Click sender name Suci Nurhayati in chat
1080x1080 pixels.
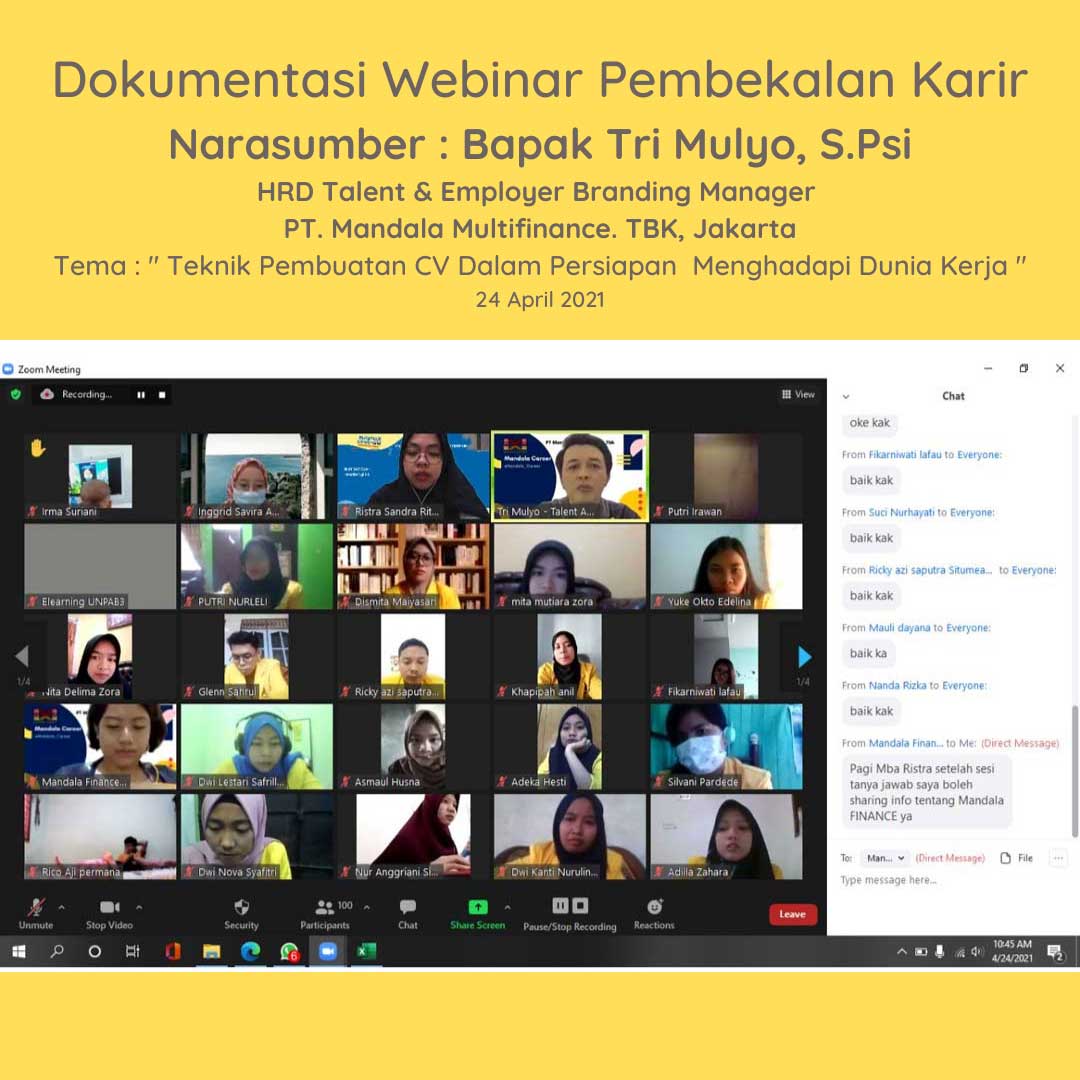[x=901, y=512]
